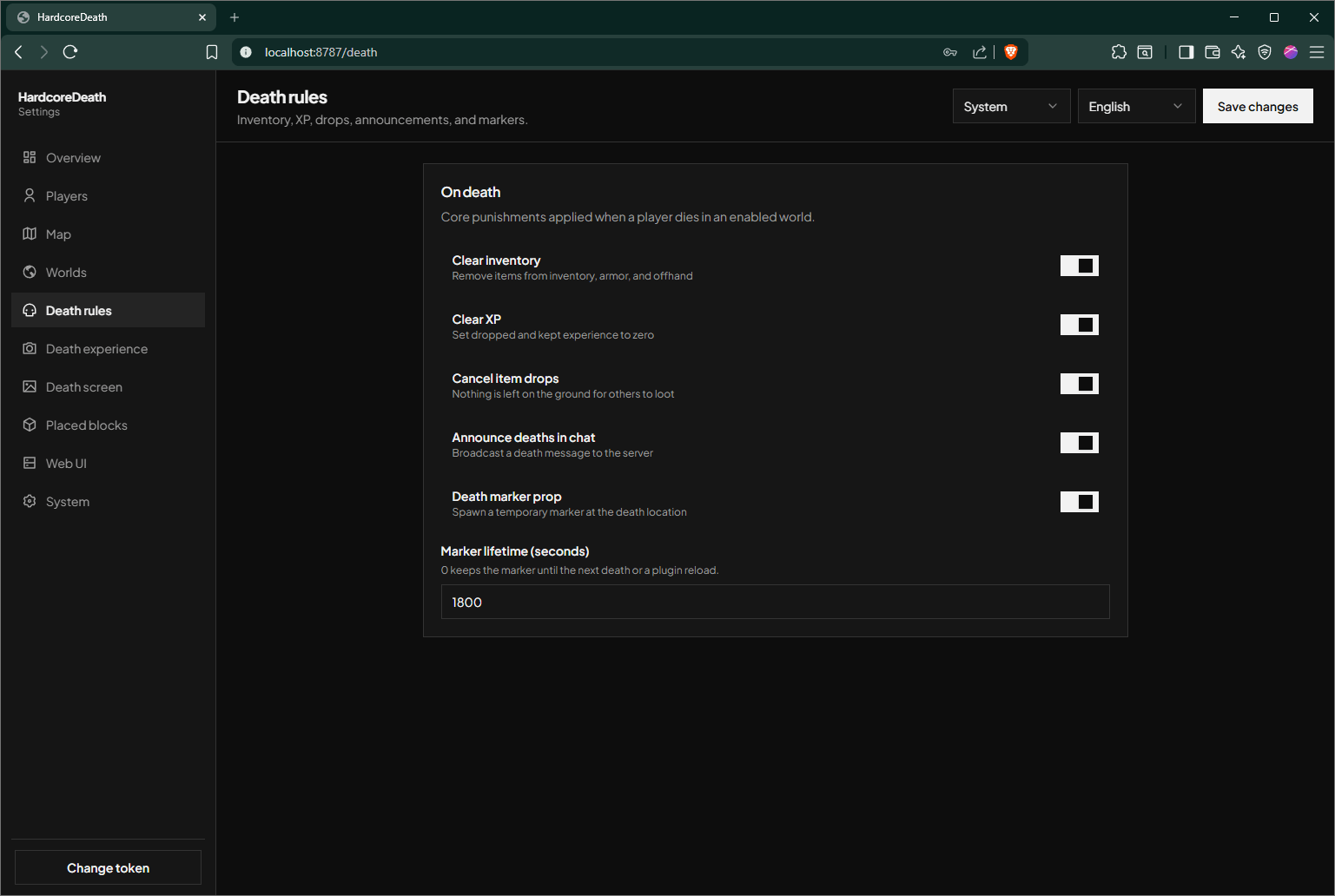Click the Death screen image icon

30,386
